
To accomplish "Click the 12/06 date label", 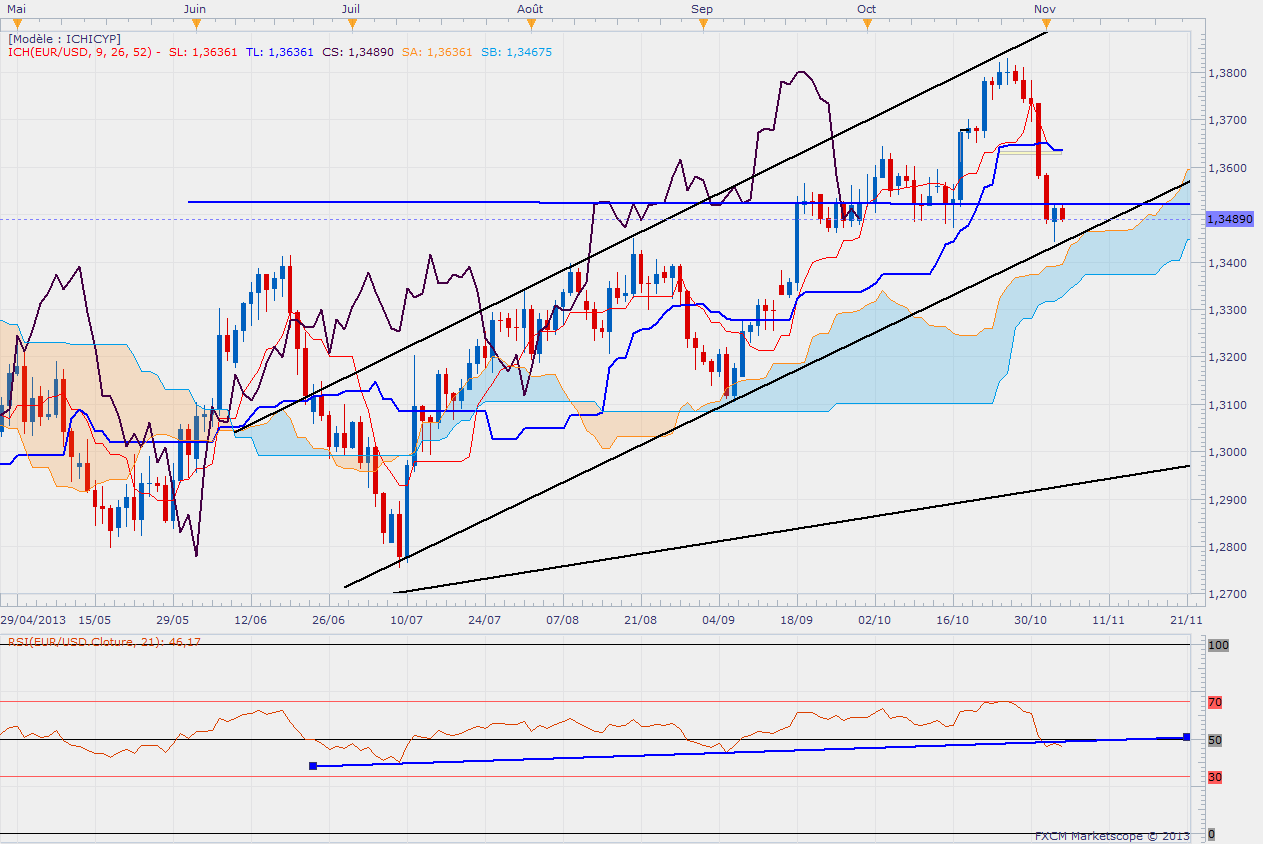I will 250,620.
